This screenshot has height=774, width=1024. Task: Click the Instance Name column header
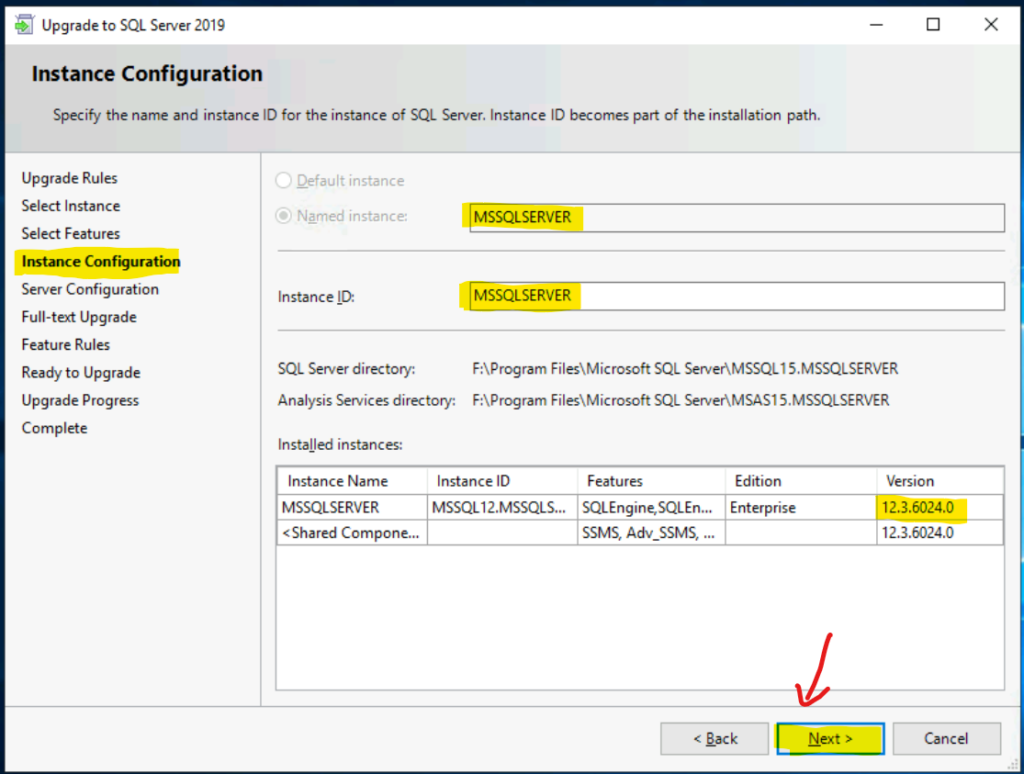[x=353, y=481]
